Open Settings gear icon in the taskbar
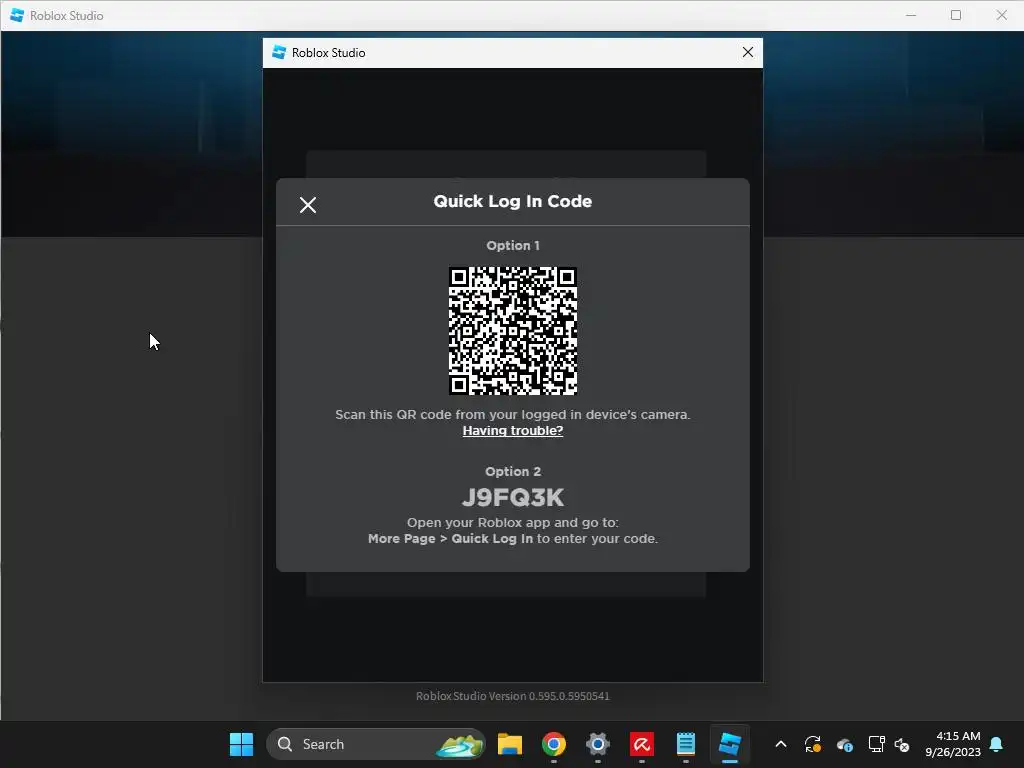The width and height of the screenshot is (1024, 768). 597,744
